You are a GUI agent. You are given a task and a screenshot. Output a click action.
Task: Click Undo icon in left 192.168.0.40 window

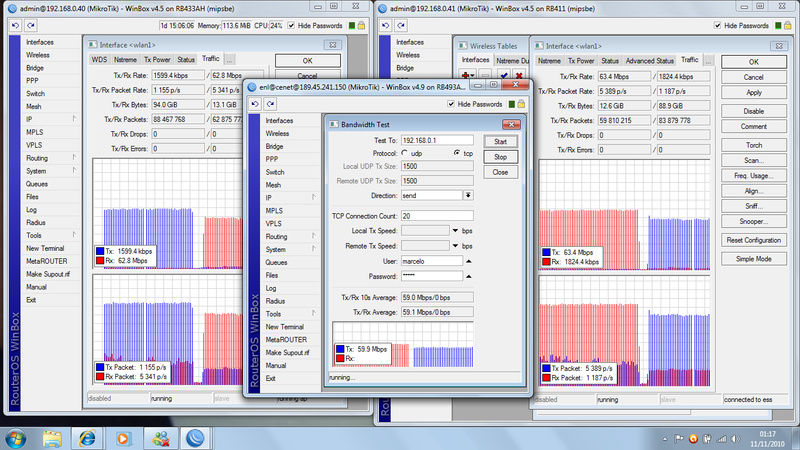[15, 25]
